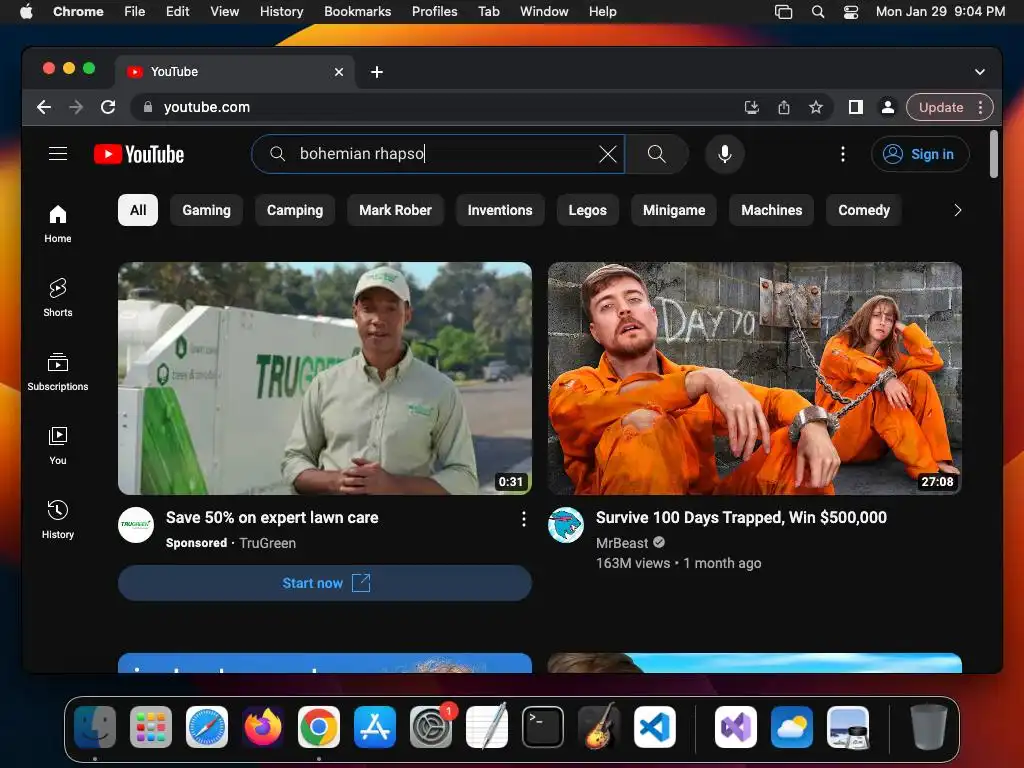Open Spotlight search in the menu bar

[x=818, y=12]
